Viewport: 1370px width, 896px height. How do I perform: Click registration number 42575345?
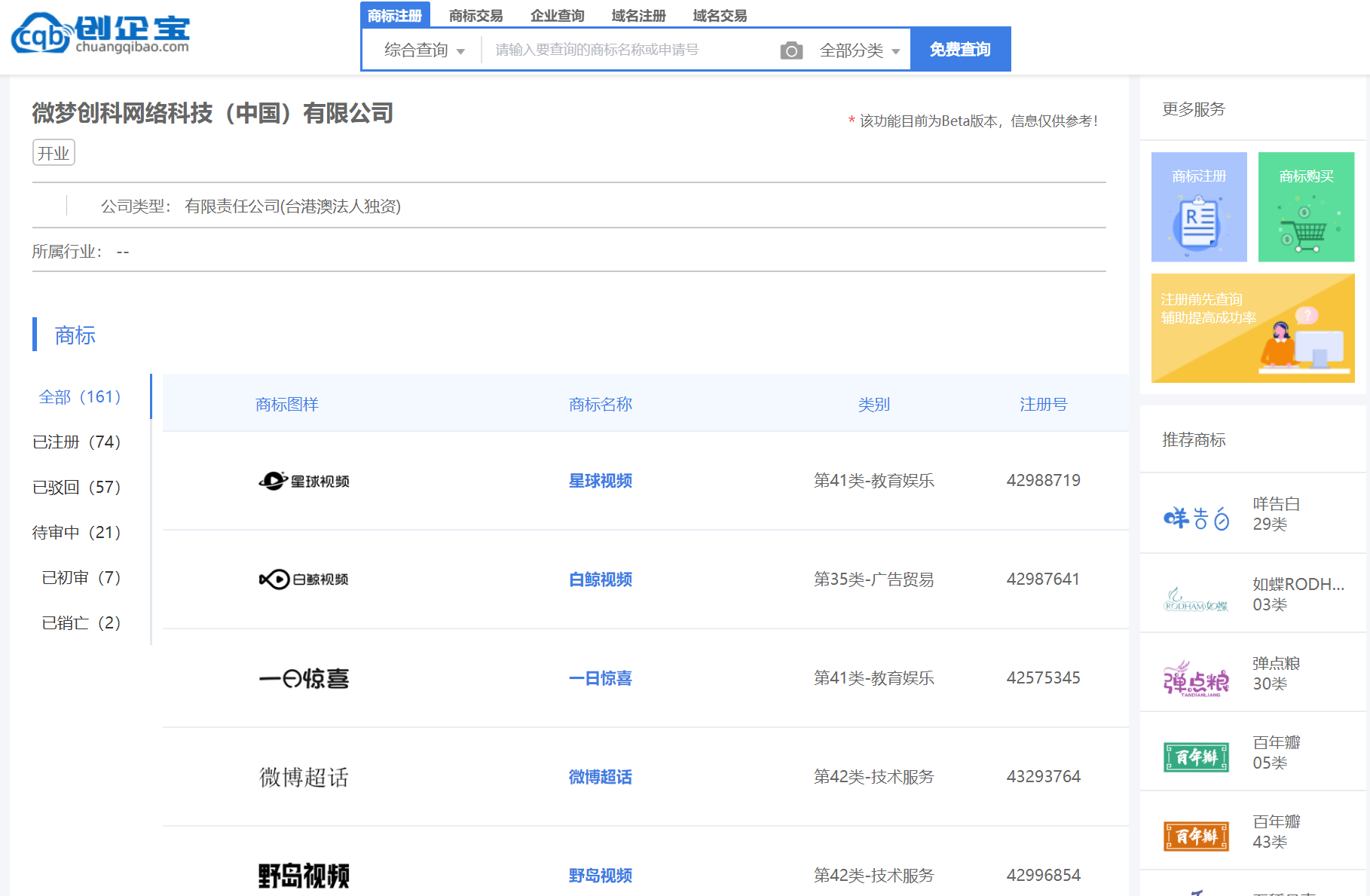[x=1044, y=677]
